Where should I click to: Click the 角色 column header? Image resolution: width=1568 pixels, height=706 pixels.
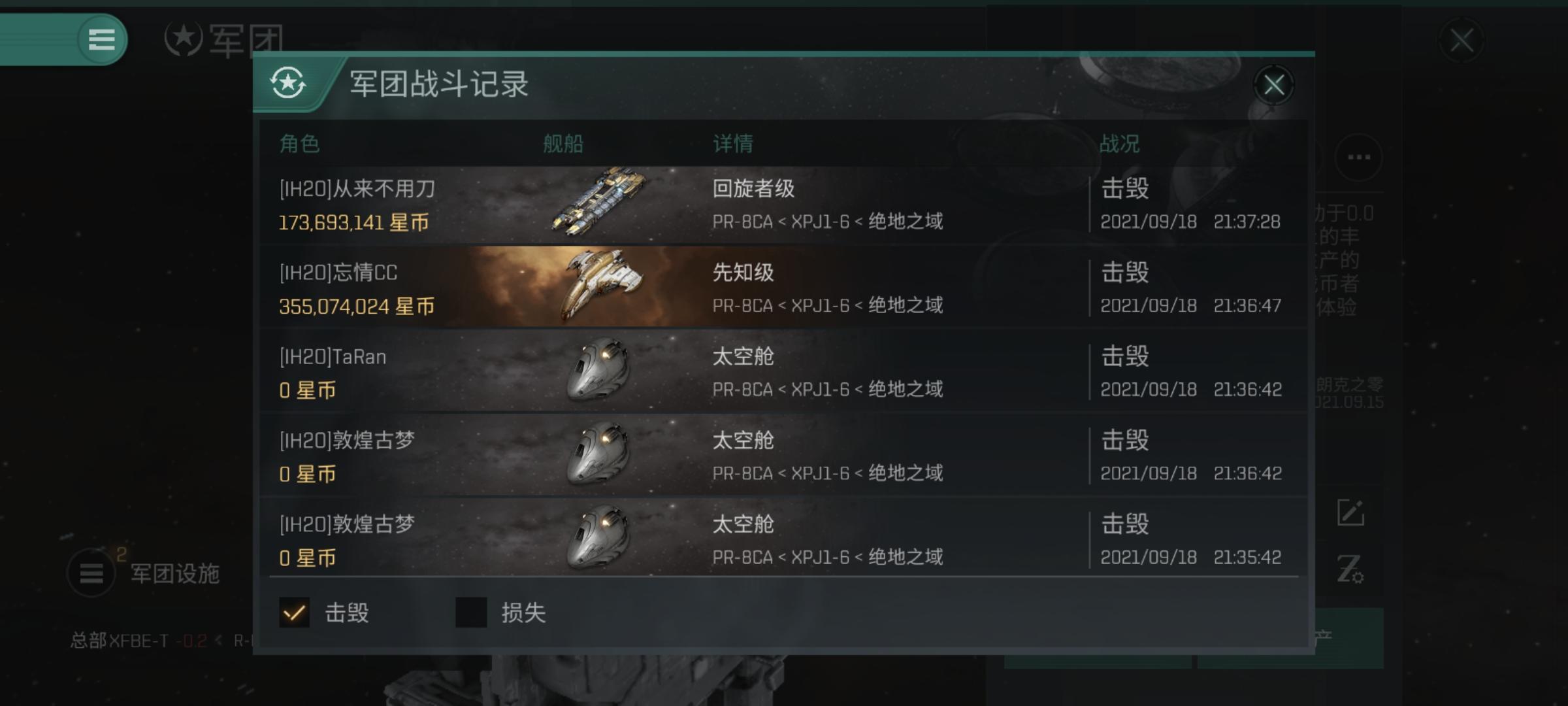pyautogui.click(x=299, y=143)
